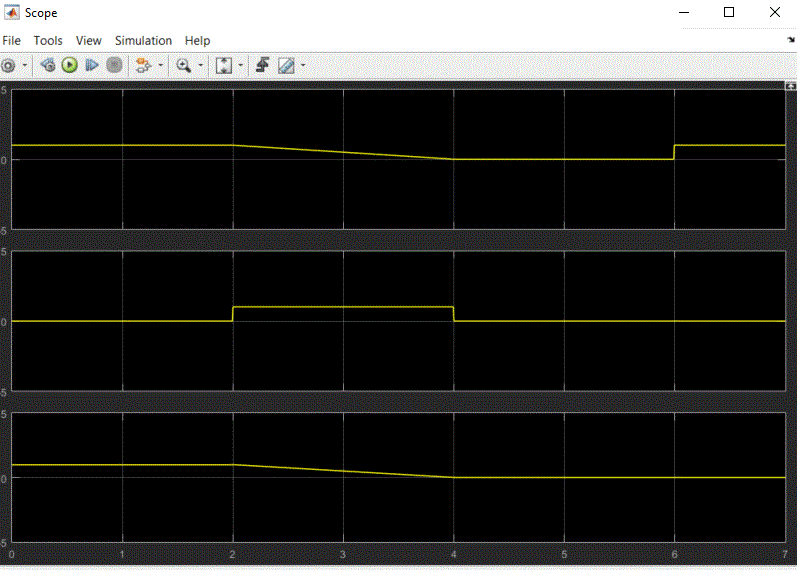Click the dock scope arrow at top right
This screenshot has width=797, height=570.
coord(790,40)
